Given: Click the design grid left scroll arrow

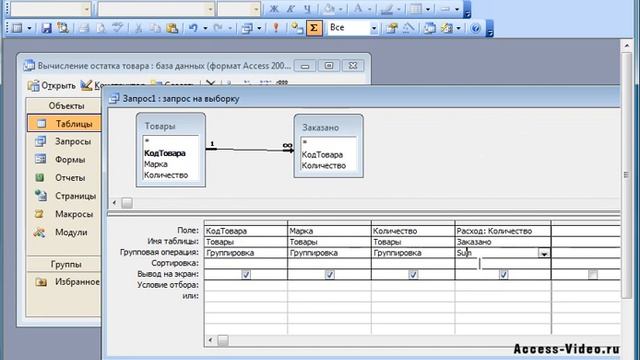Looking at the screenshot, I should (x=210, y=340).
